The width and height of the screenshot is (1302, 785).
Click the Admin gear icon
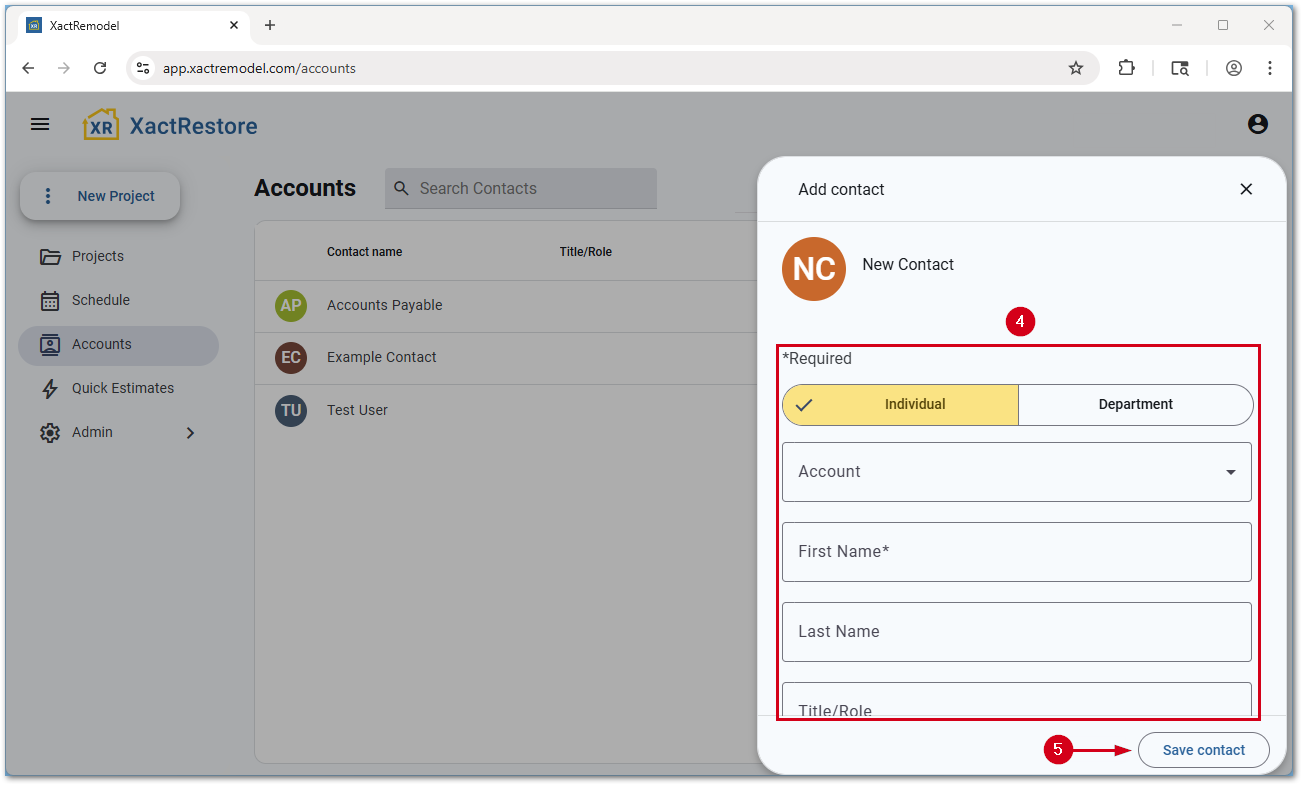50,432
